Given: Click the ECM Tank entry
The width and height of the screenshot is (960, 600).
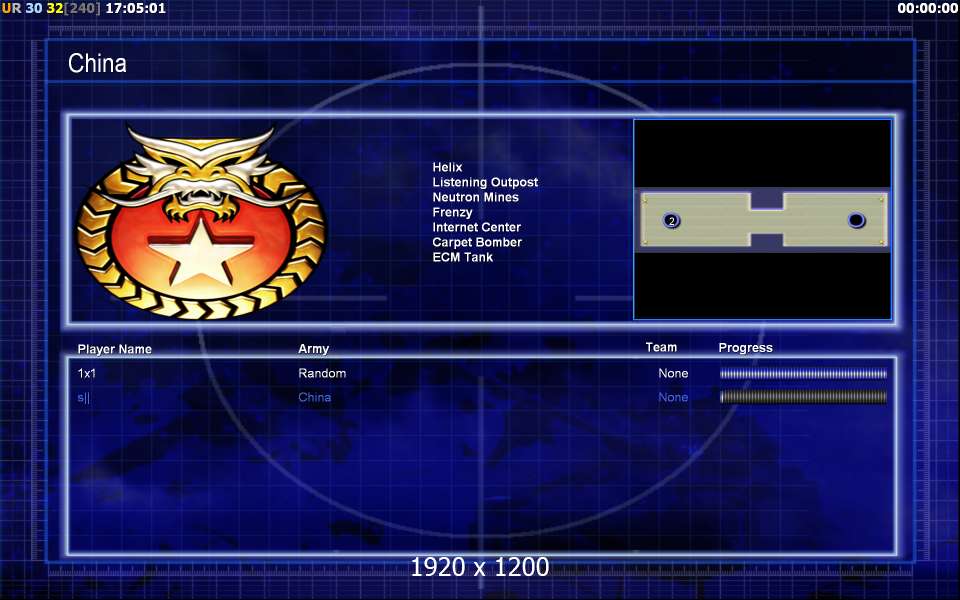Looking at the screenshot, I should pyautogui.click(x=462, y=257).
